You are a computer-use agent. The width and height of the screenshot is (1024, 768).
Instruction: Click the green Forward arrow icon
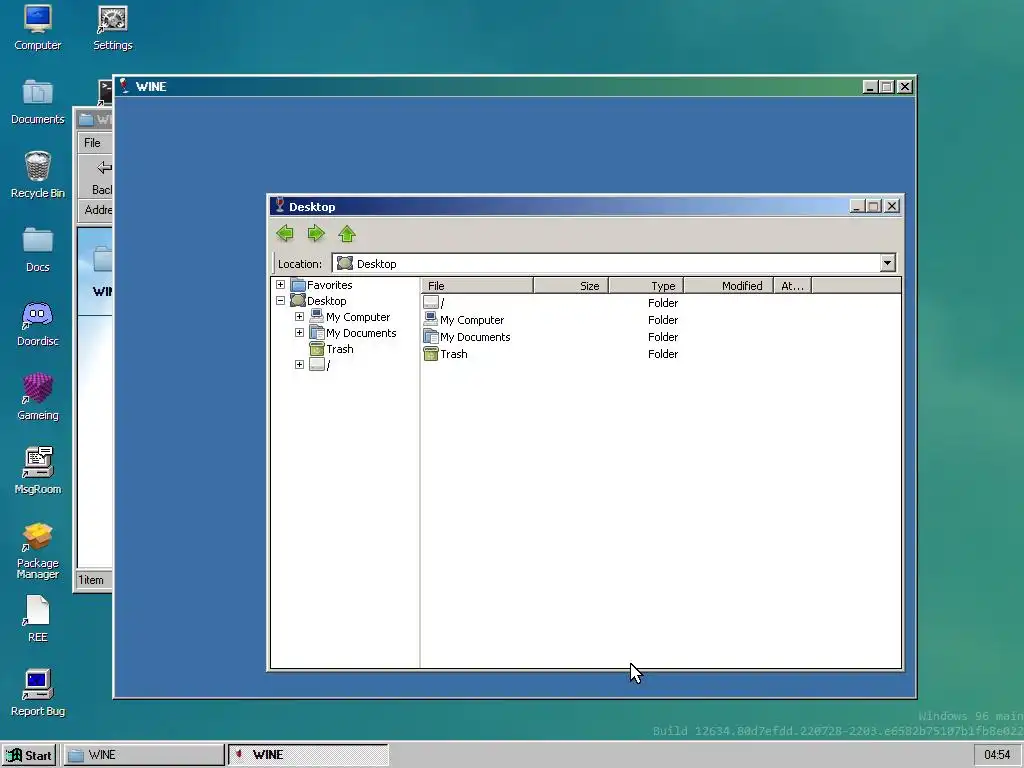point(316,233)
